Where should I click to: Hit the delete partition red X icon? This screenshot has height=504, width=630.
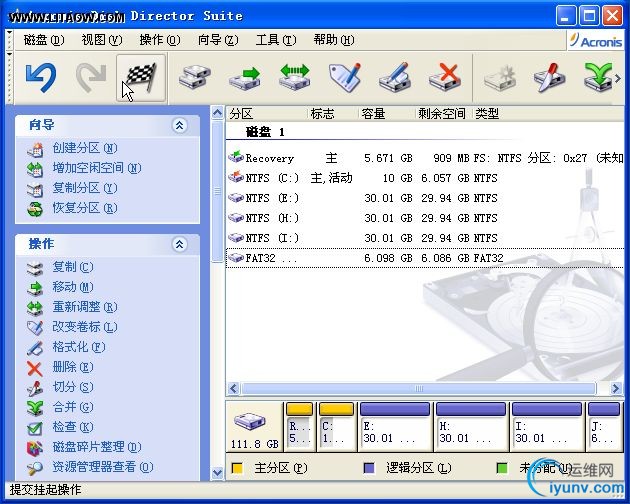[444, 77]
